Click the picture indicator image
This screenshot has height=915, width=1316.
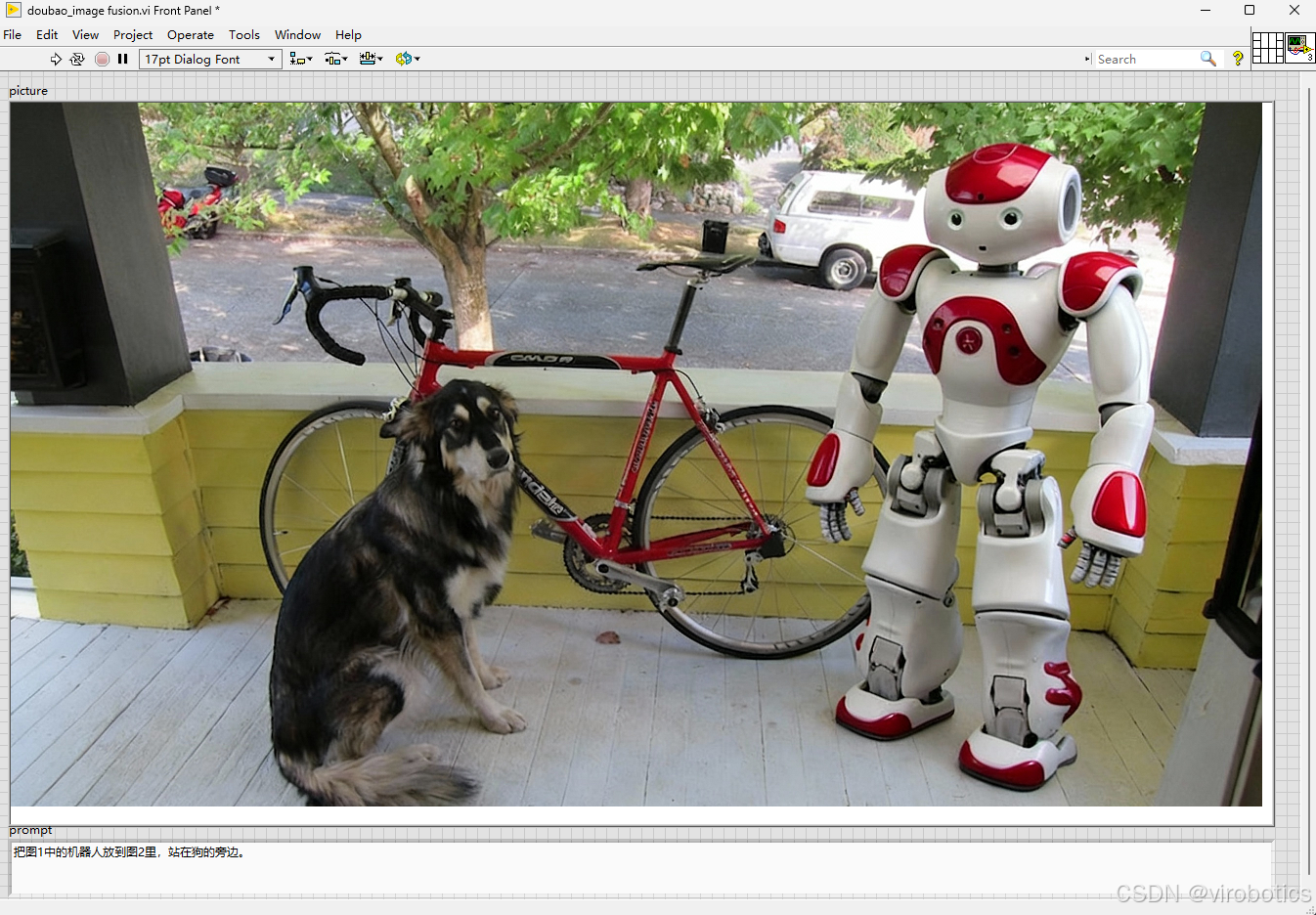[x=641, y=463]
